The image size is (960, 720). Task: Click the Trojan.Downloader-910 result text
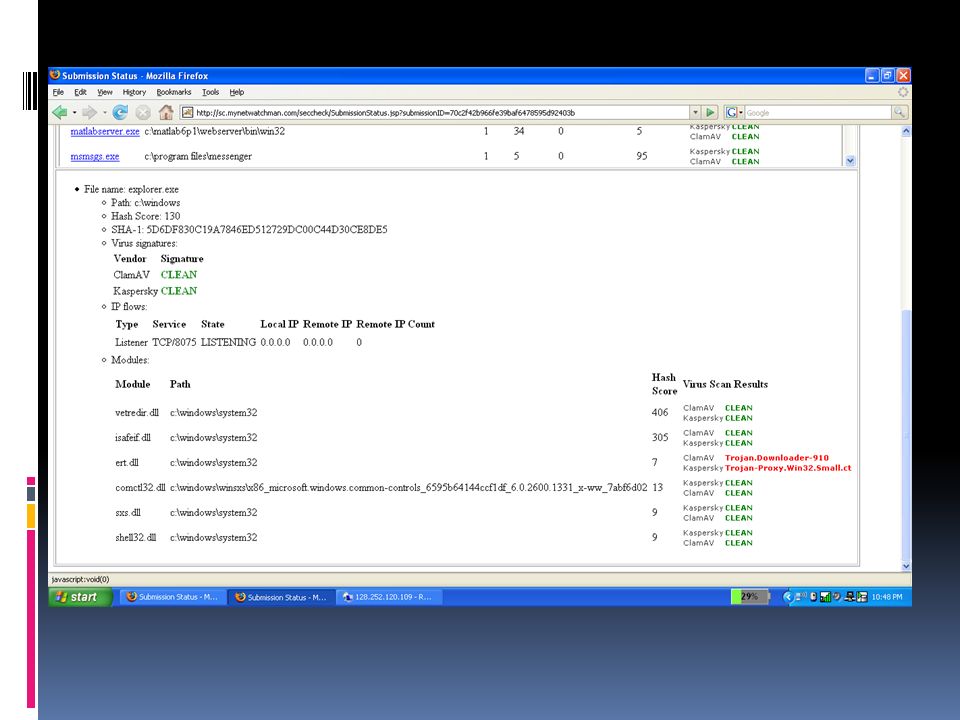[776, 458]
